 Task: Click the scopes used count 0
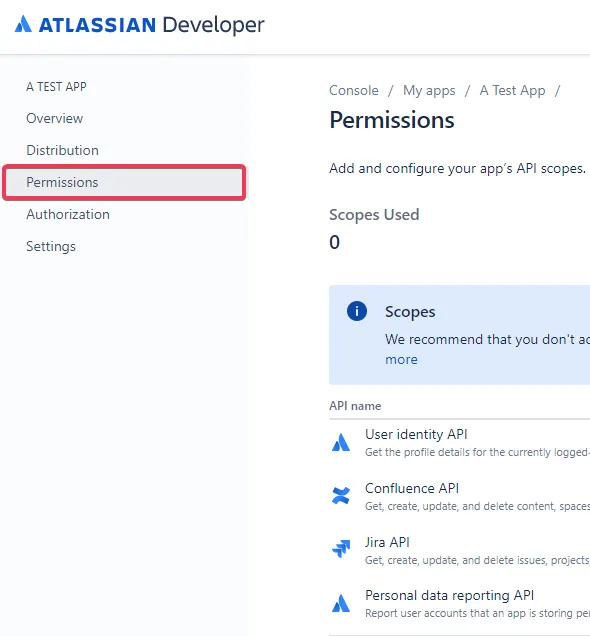click(335, 242)
